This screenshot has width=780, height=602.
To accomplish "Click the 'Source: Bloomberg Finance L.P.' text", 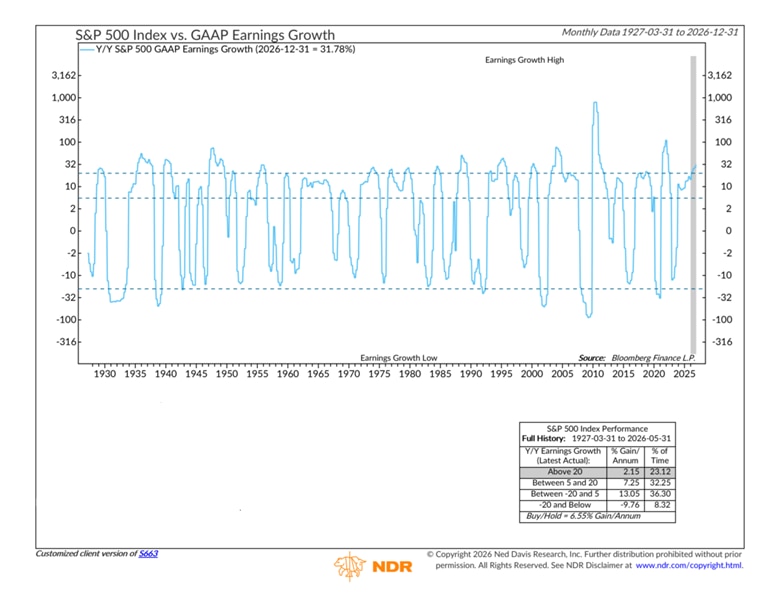I will click(x=637, y=358).
